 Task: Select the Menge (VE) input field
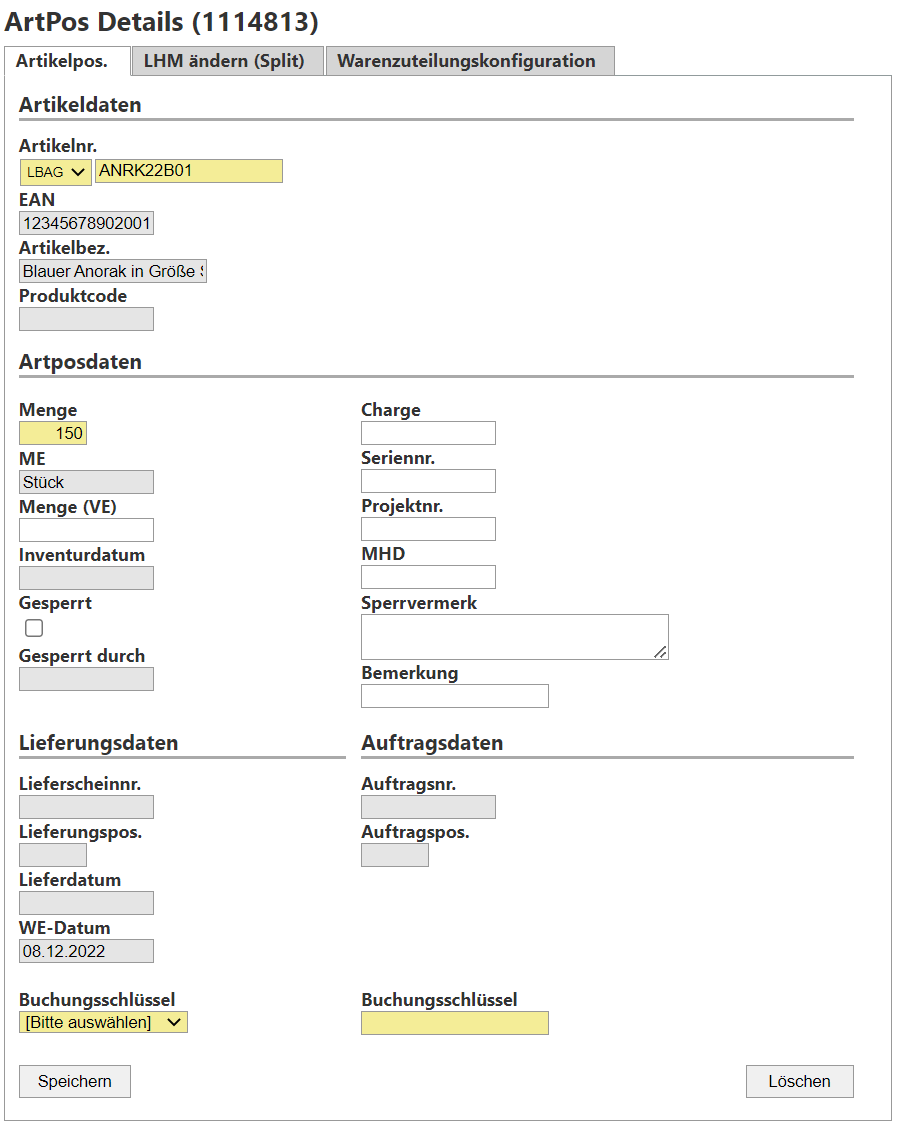(86, 530)
